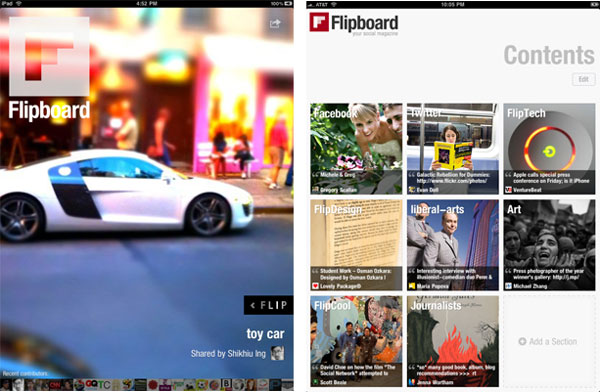Click the CNN contributor icon in the strip
The height and width of the screenshot is (392, 600).
pyautogui.click(x=55, y=385)
